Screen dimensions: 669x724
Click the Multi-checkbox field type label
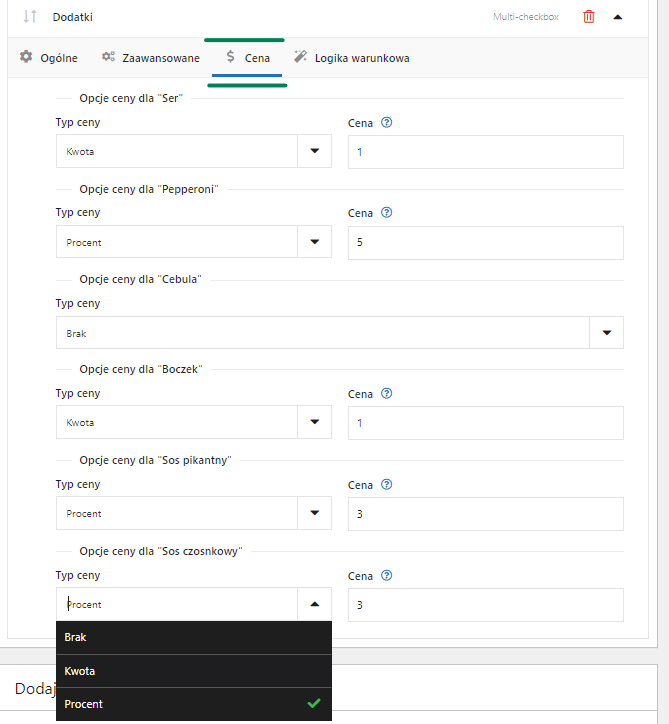point(526,17)
